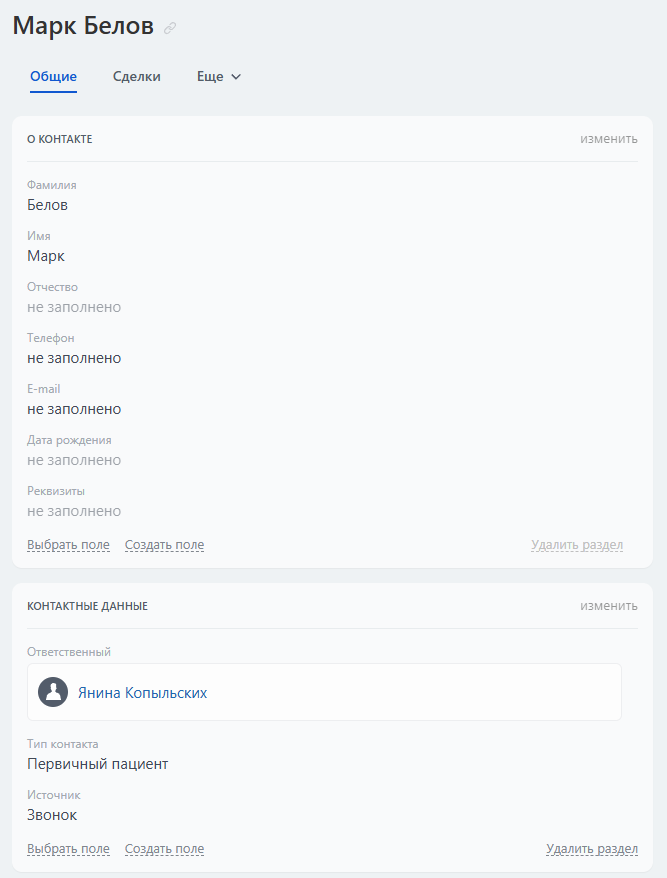Image resolution: width=667 pixels, height=878 pixels.
Task: Open responsible user Янина Копыльских link
Action: coord(142,692)
